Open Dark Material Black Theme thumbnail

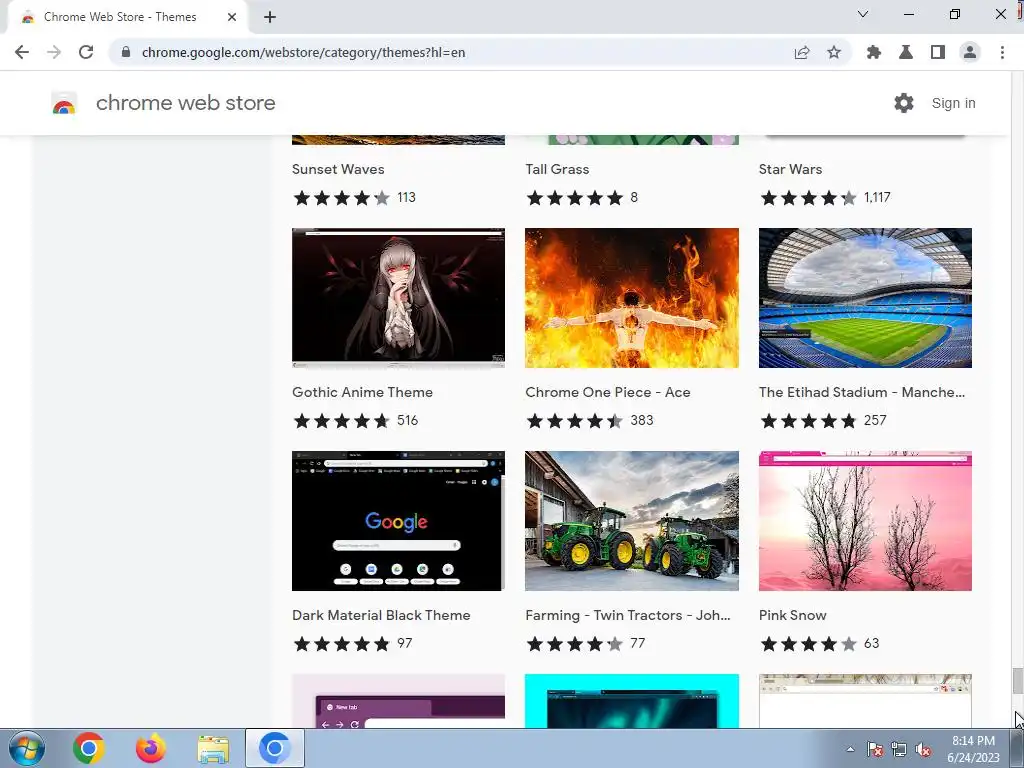point(398,520)
